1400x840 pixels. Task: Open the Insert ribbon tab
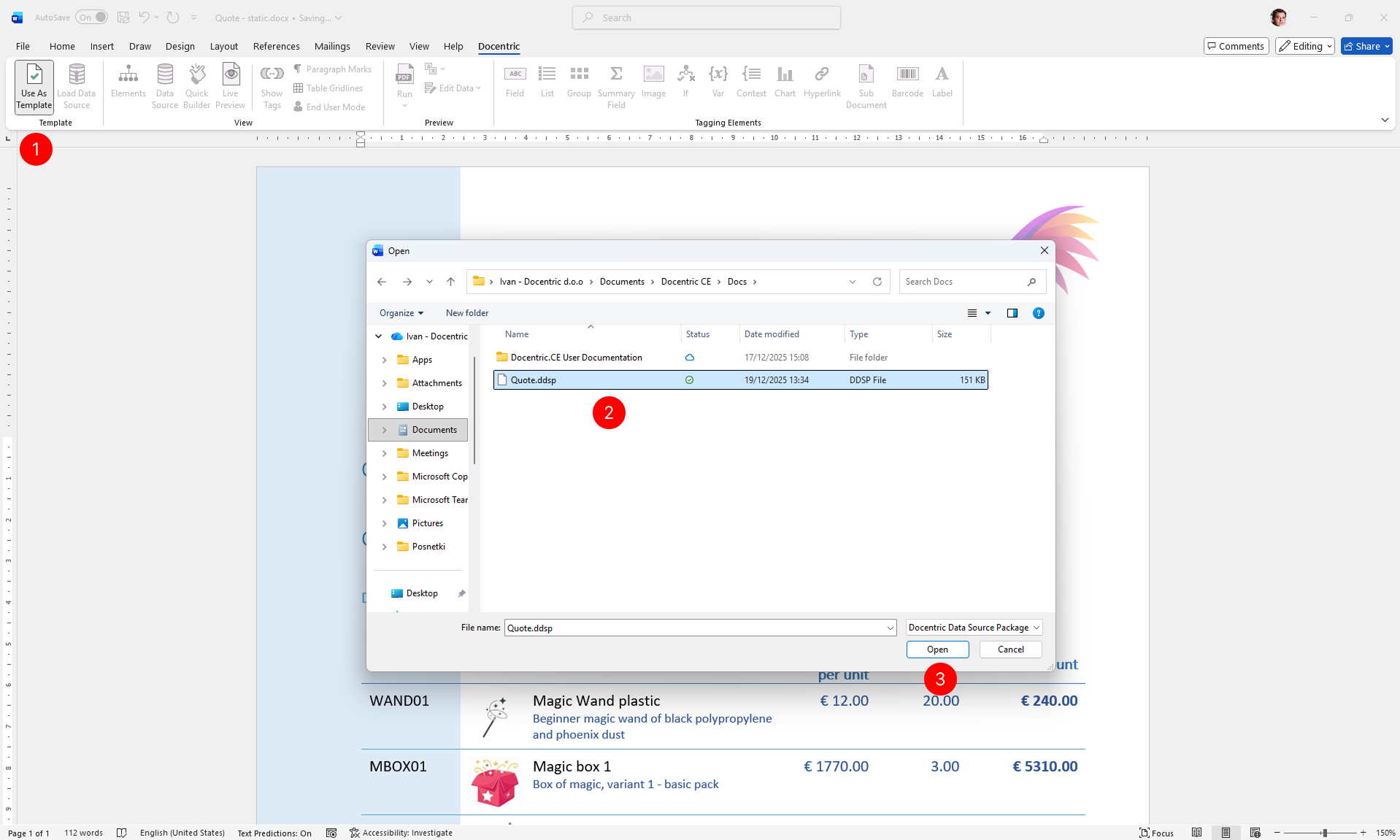102,46
